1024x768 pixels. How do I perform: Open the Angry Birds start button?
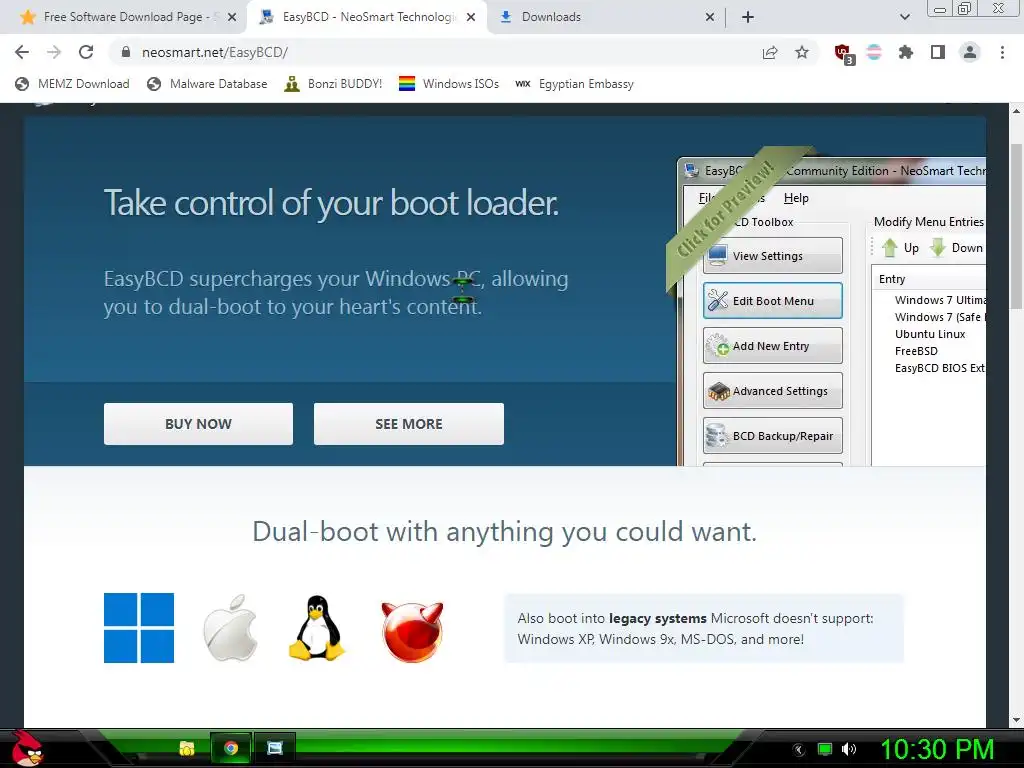pos(26,747)
